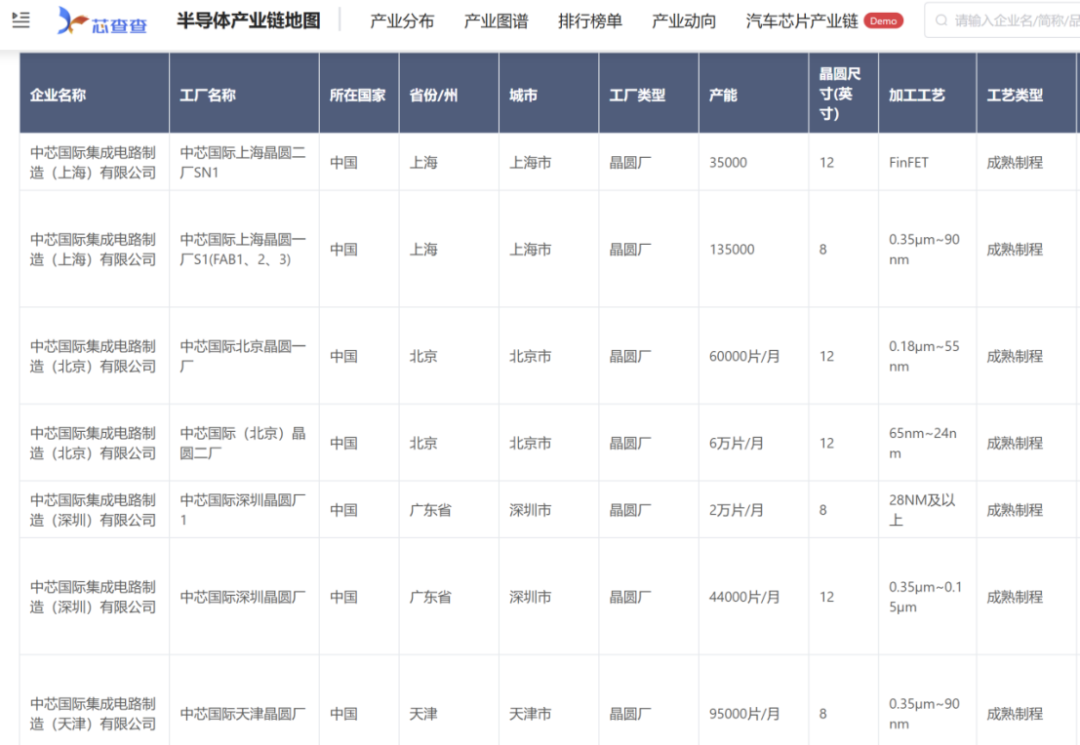Select factory 中芯国际天津晶圆厂

(242, 714)
